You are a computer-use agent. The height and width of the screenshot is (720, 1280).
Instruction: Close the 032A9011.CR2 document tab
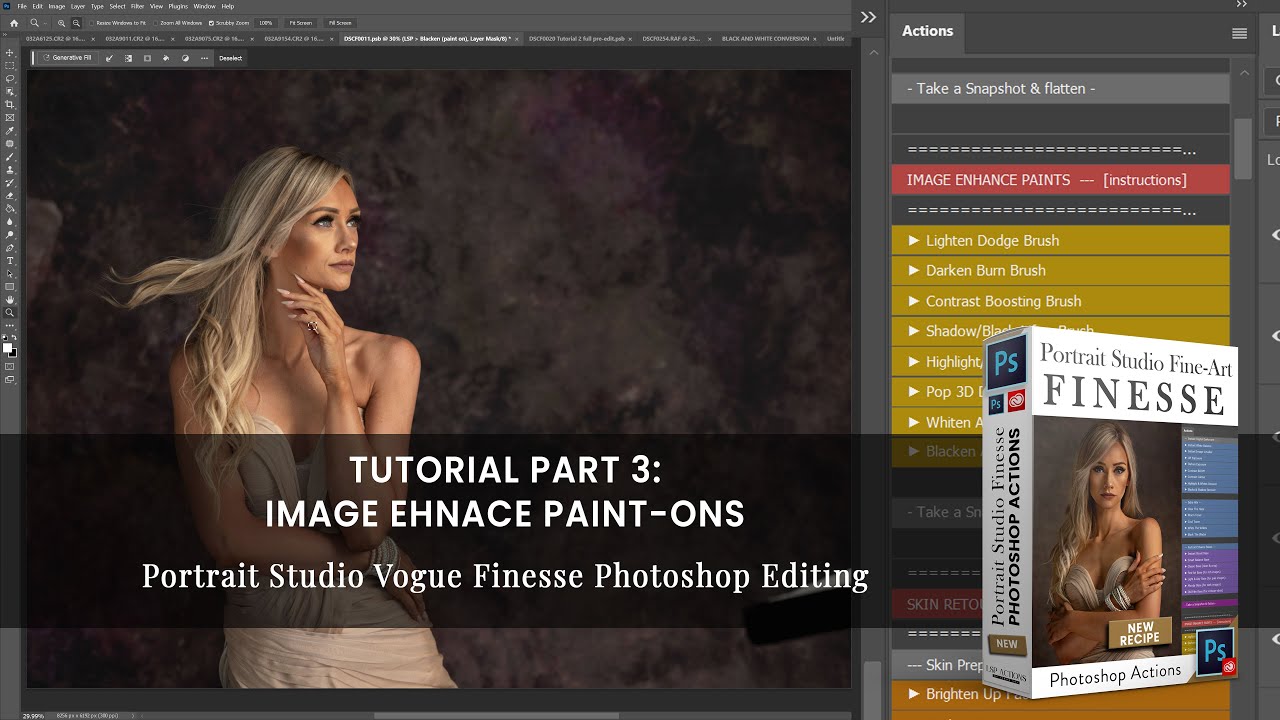click(x=173, y=39)
